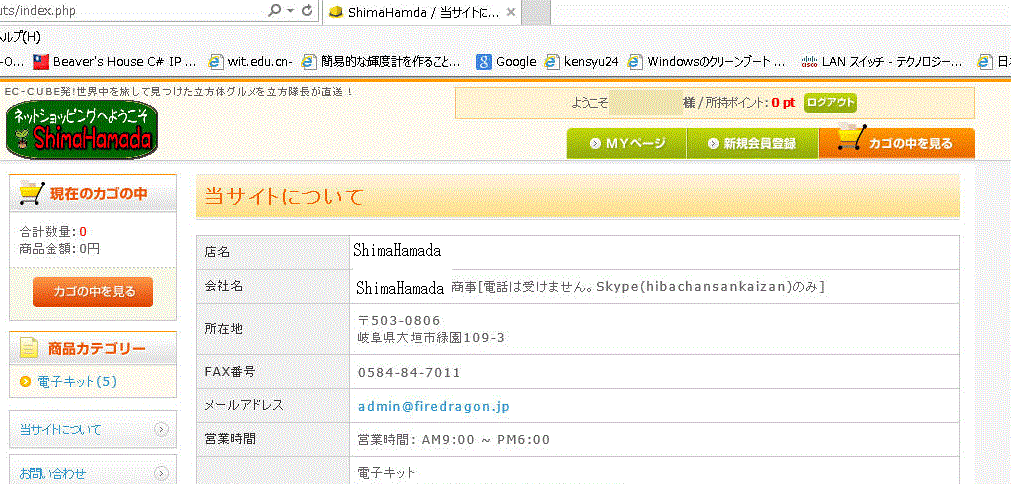Click the ログアウト logout button
Screen dimensions: 1011x484
pyautogui.click(x=830, y=102)
